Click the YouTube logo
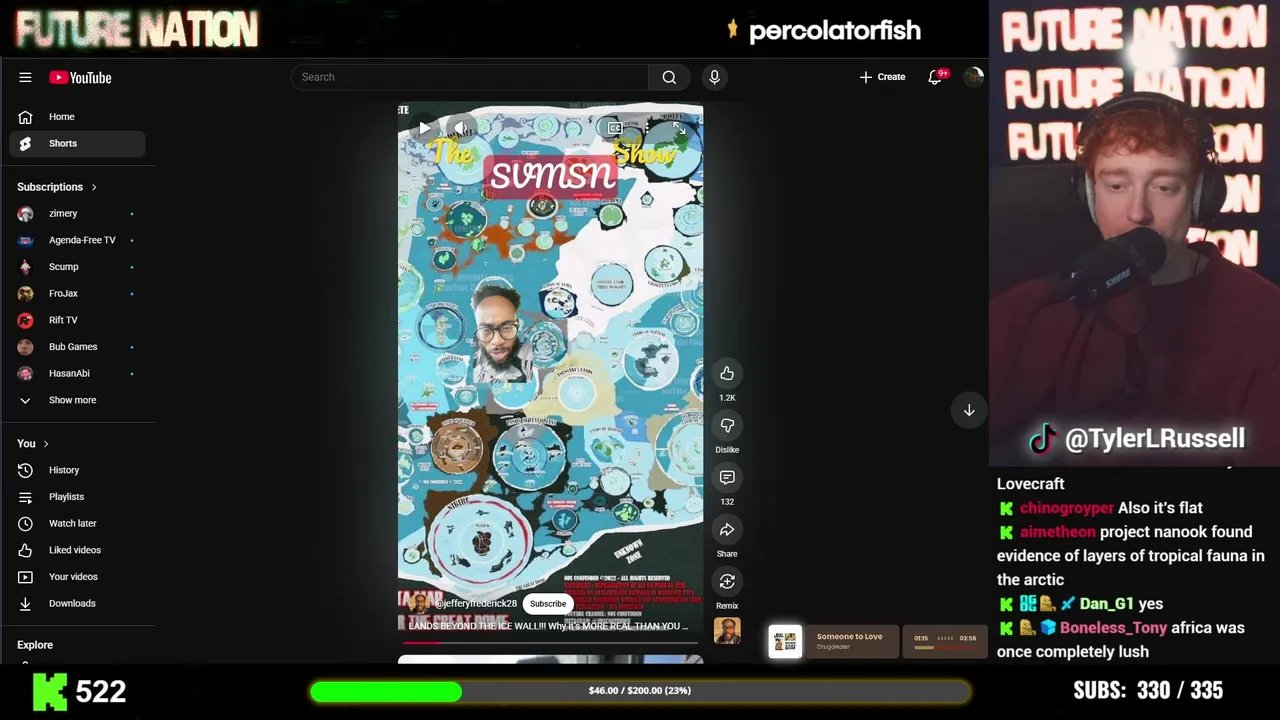Image resolution: width=1280 pixels, height=720 pixels. pyautogui.click(x=80, y=77)
